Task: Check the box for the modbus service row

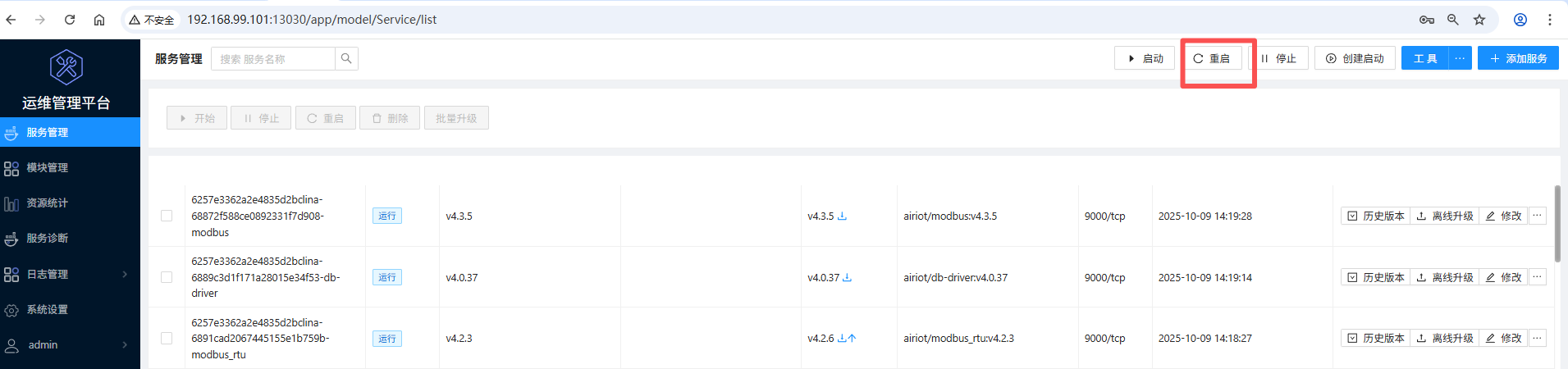Action: click(x=167, y=216)
